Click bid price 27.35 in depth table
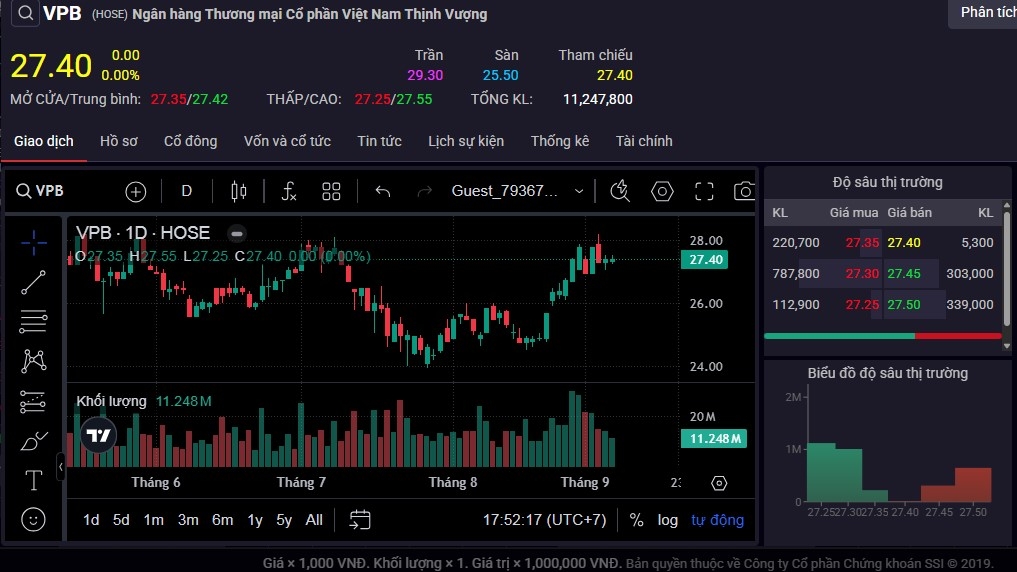The width and height of the screenshot is (1017, 572). (x=862, y=243)
